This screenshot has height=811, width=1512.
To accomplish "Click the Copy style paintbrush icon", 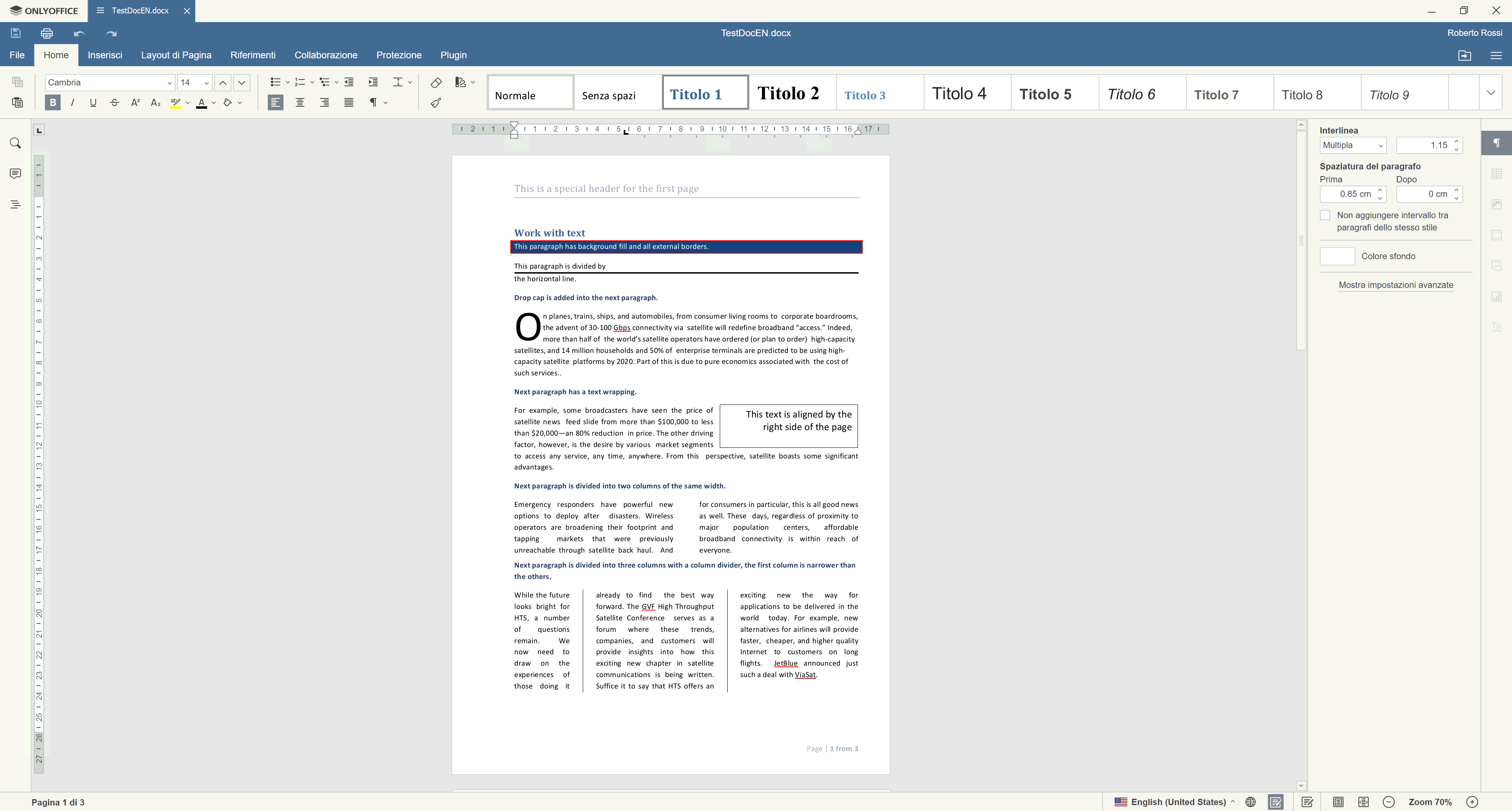I will click(435, 103).
